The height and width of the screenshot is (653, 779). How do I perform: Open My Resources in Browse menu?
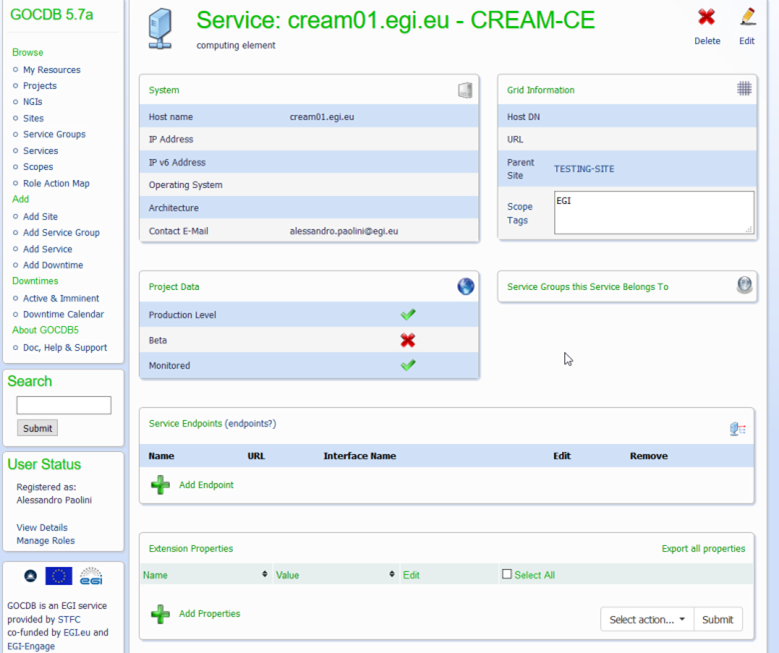(52, 70)
